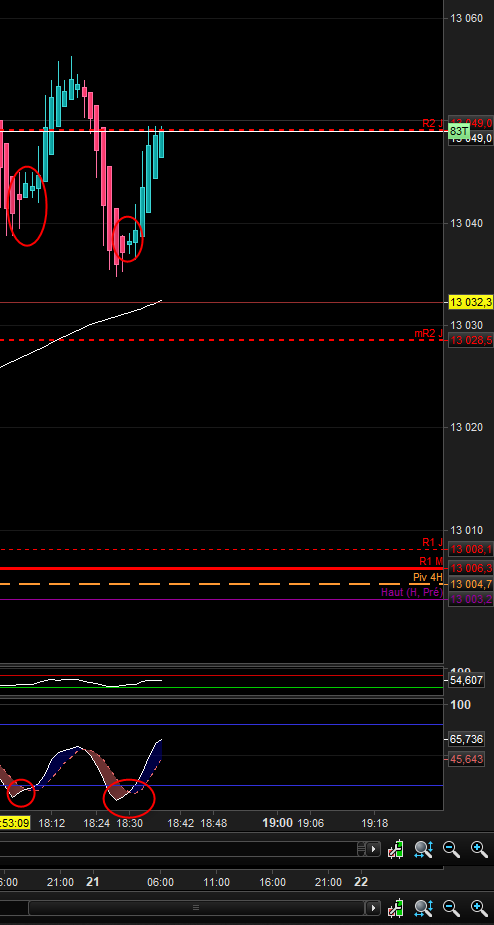The image size is (494, 925).
Task: Click the 13 020 price scale label
Action: [x=466, y=428]
